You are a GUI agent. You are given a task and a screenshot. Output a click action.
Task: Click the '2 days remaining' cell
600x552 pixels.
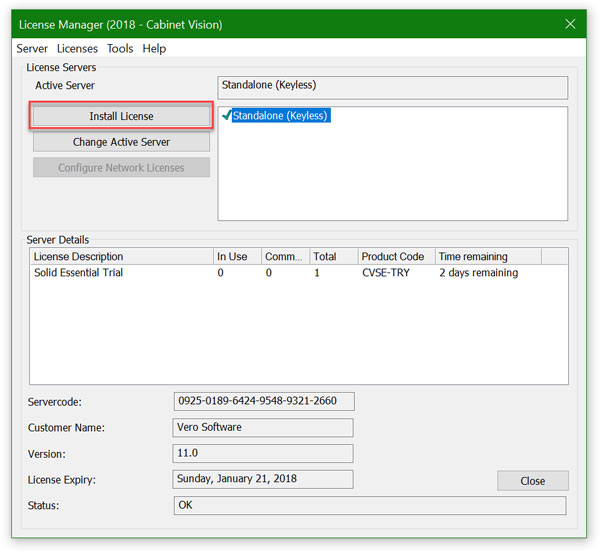tap(478, 273)
